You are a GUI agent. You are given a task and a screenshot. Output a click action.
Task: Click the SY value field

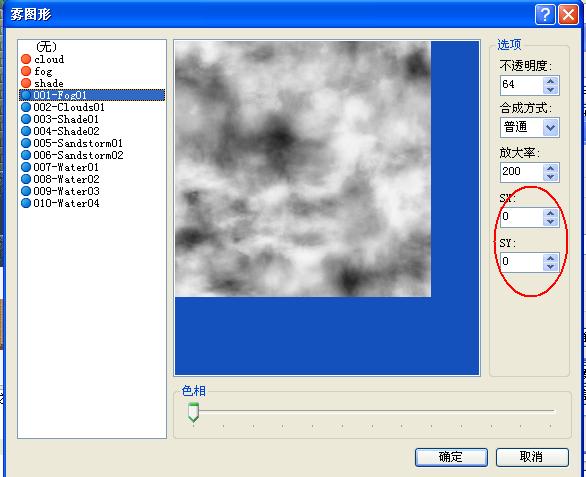coord(521,262)
